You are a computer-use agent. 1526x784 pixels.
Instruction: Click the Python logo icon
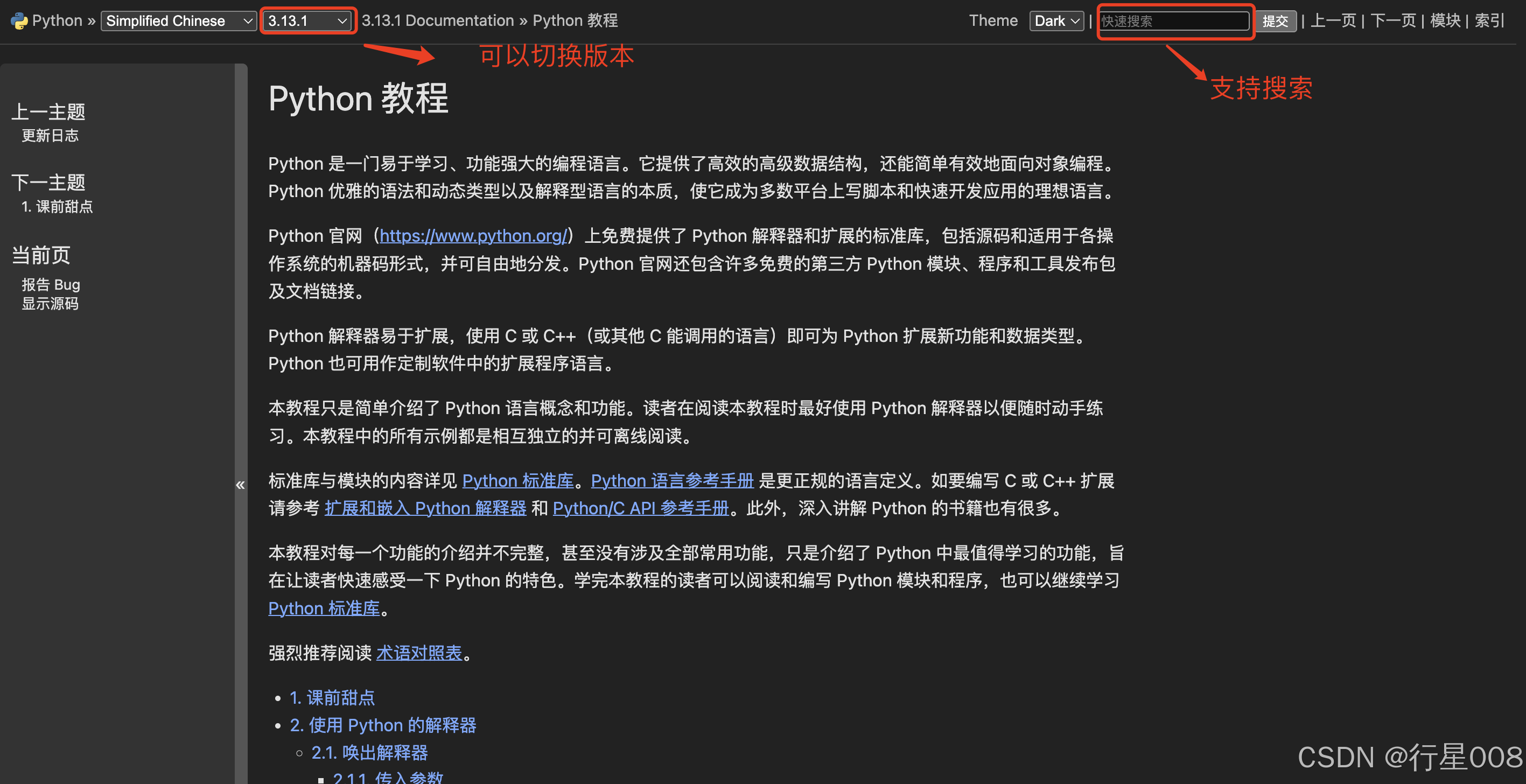(19, 21)
